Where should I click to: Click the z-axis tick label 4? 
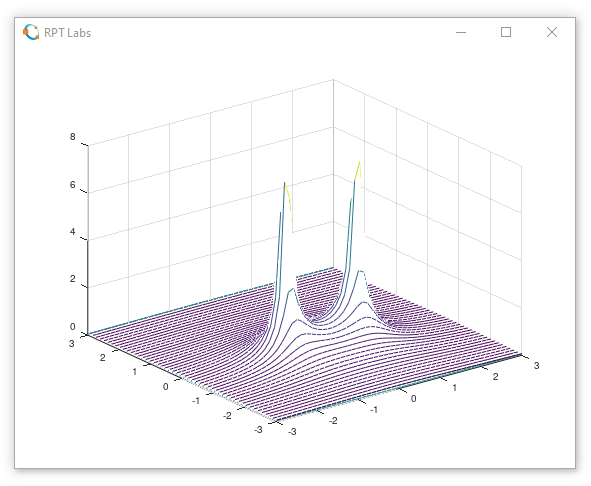click(72, 232)
